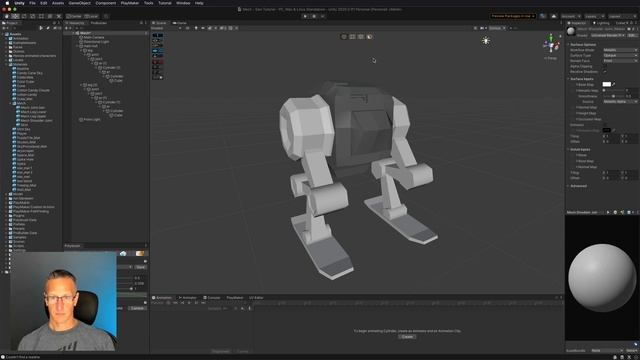
Task: Select ProBuilder edge selection mode icon
Action: pyautogui.click(x=361, y=37)
